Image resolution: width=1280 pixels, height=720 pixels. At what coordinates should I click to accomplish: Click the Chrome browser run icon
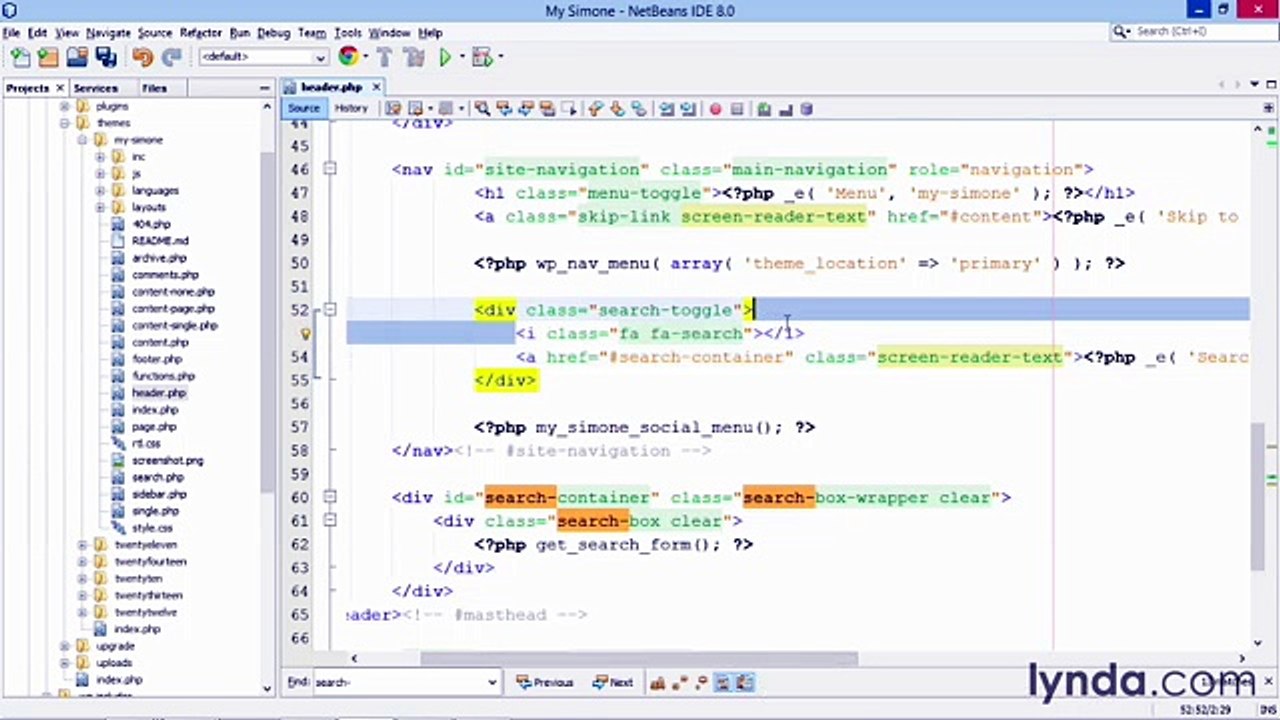click(348, 57)
